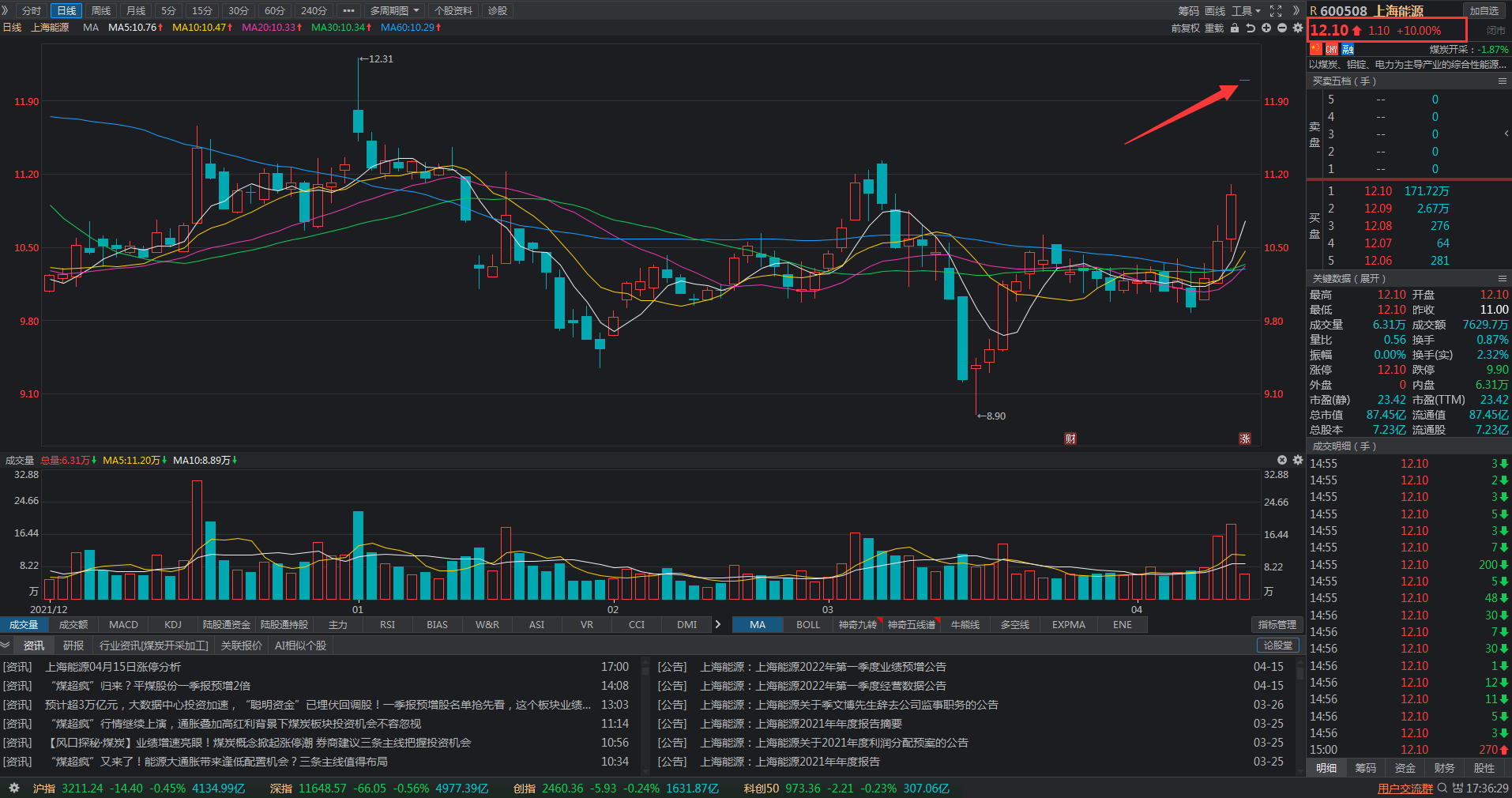This screenshot has width=1512, height=798.
Task: Click the red flag on 神奇五线谱 tab
Action: click(938, 620)
